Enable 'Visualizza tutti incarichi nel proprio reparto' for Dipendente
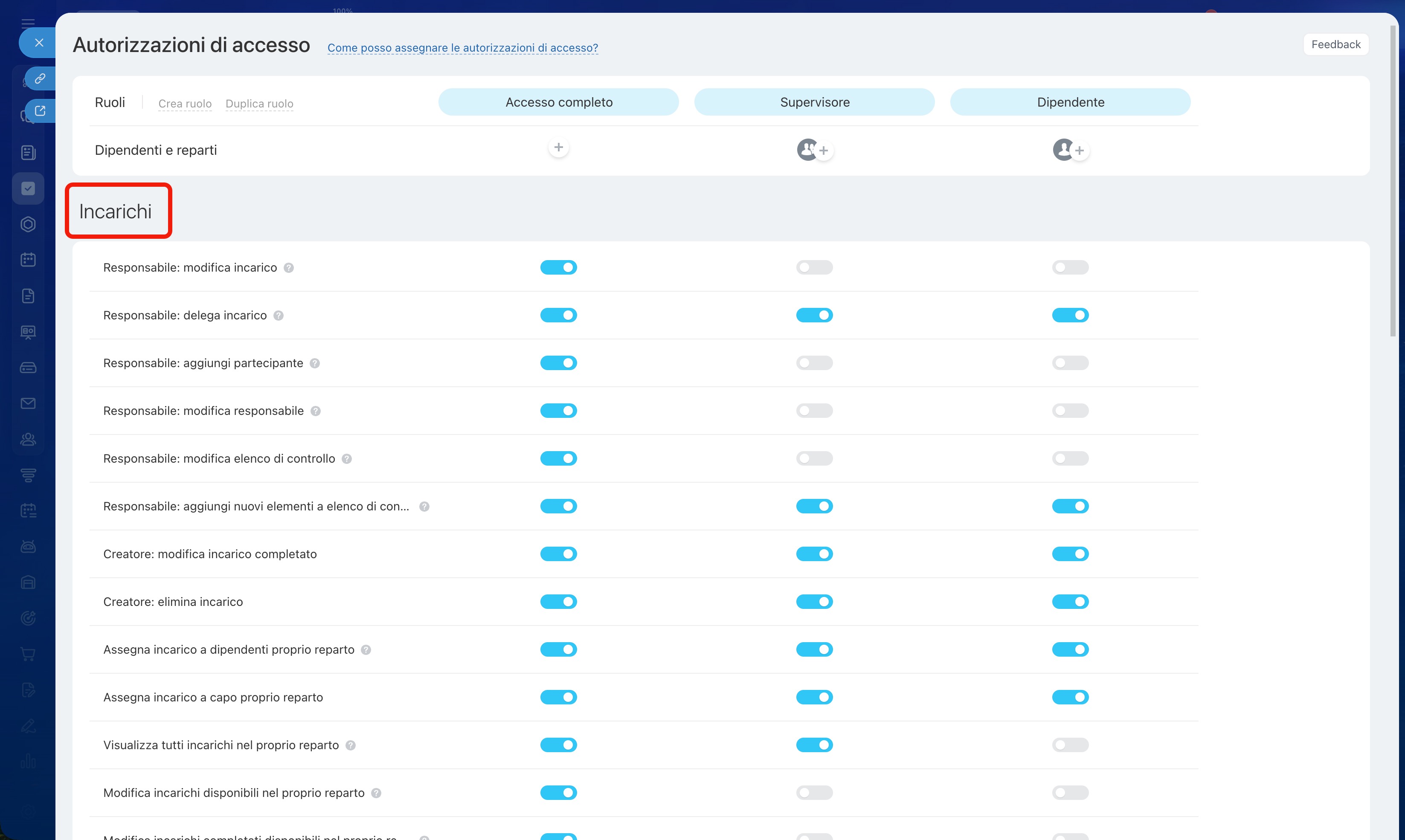Viewport: 1405px width, 840px height. 1070,745
